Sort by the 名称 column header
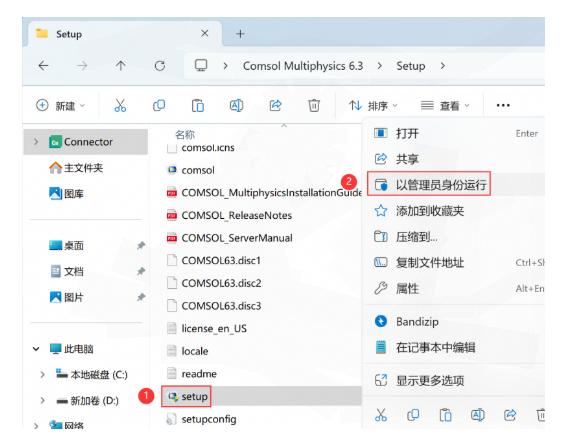Screen dimensions: 567x446 click(185, 135)
